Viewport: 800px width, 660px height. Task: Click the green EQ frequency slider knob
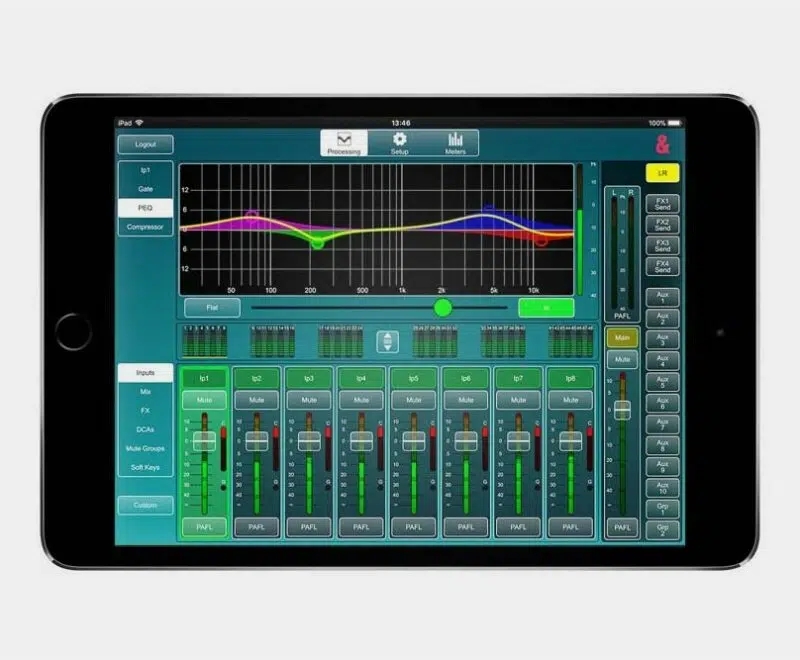[x=443, y=307]
